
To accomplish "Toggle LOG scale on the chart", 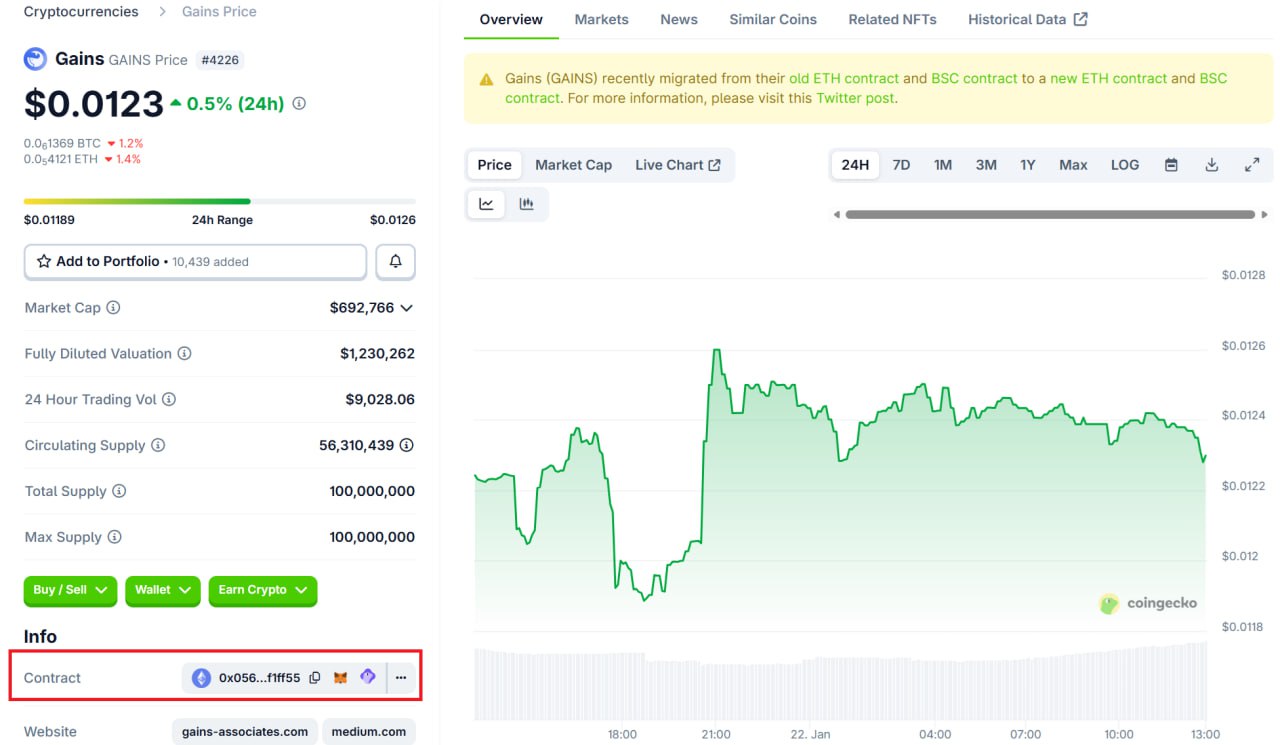I will tap(1124, 165).
